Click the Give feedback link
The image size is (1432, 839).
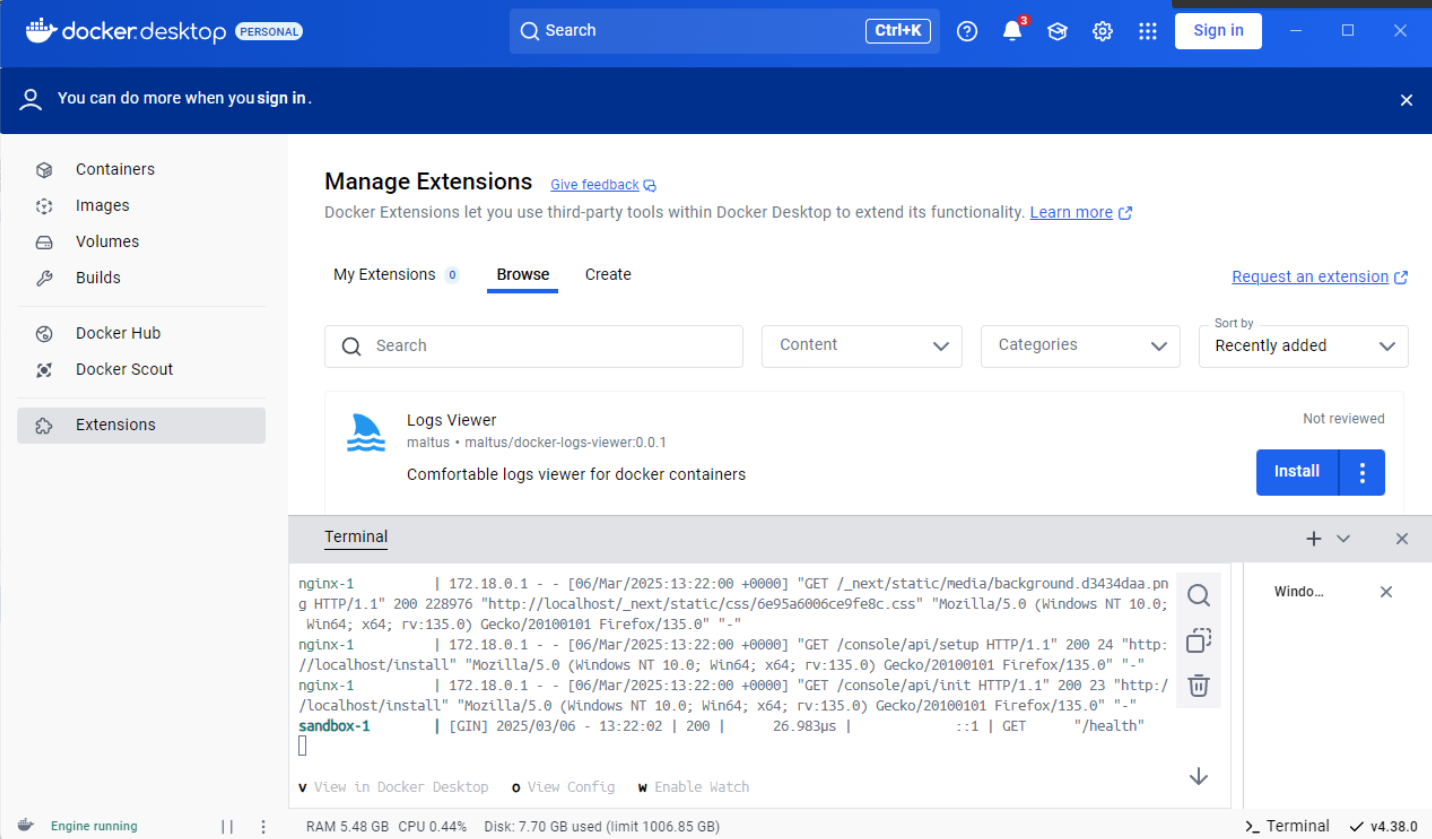[603, 185]
